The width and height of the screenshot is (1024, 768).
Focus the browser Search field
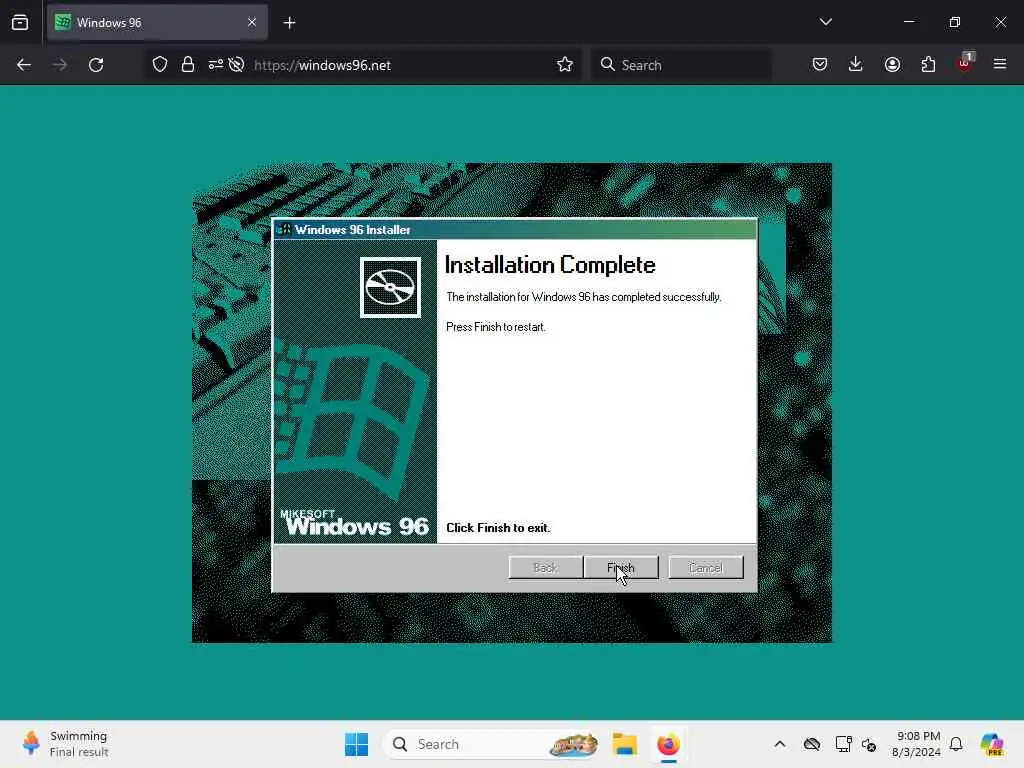681,65
